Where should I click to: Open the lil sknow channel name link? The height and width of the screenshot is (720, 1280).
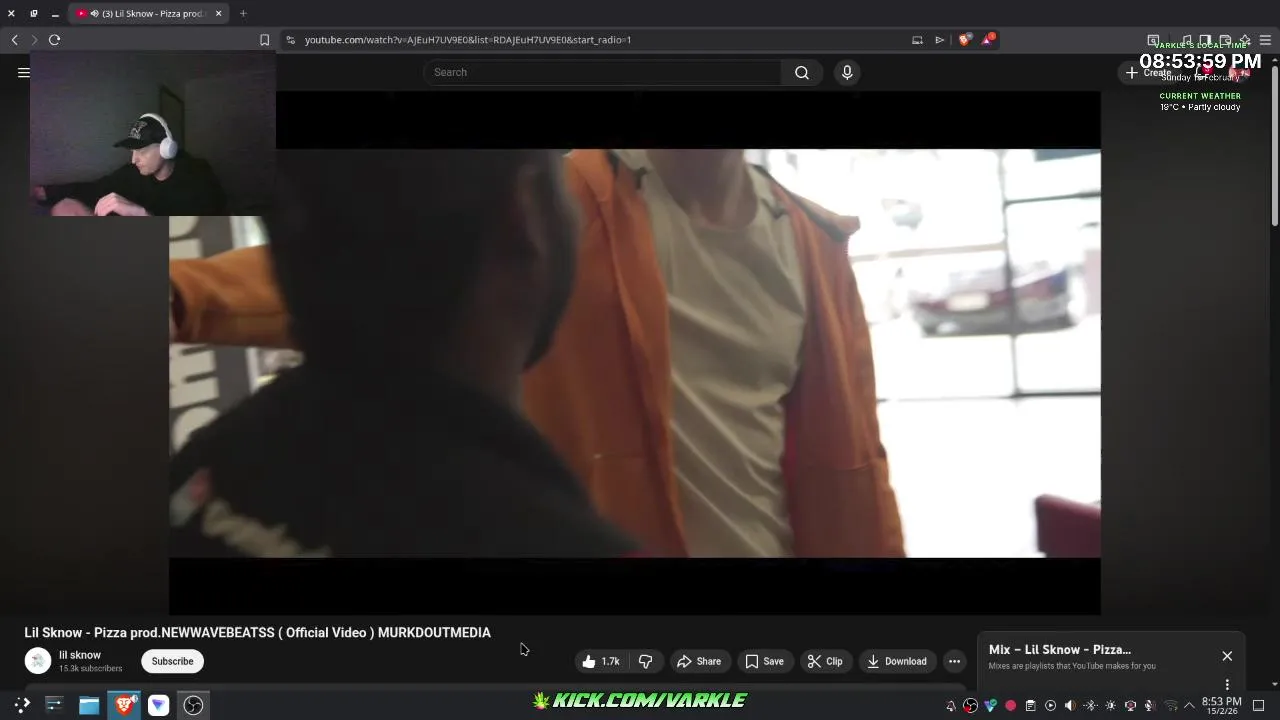[x=80, y=655]
